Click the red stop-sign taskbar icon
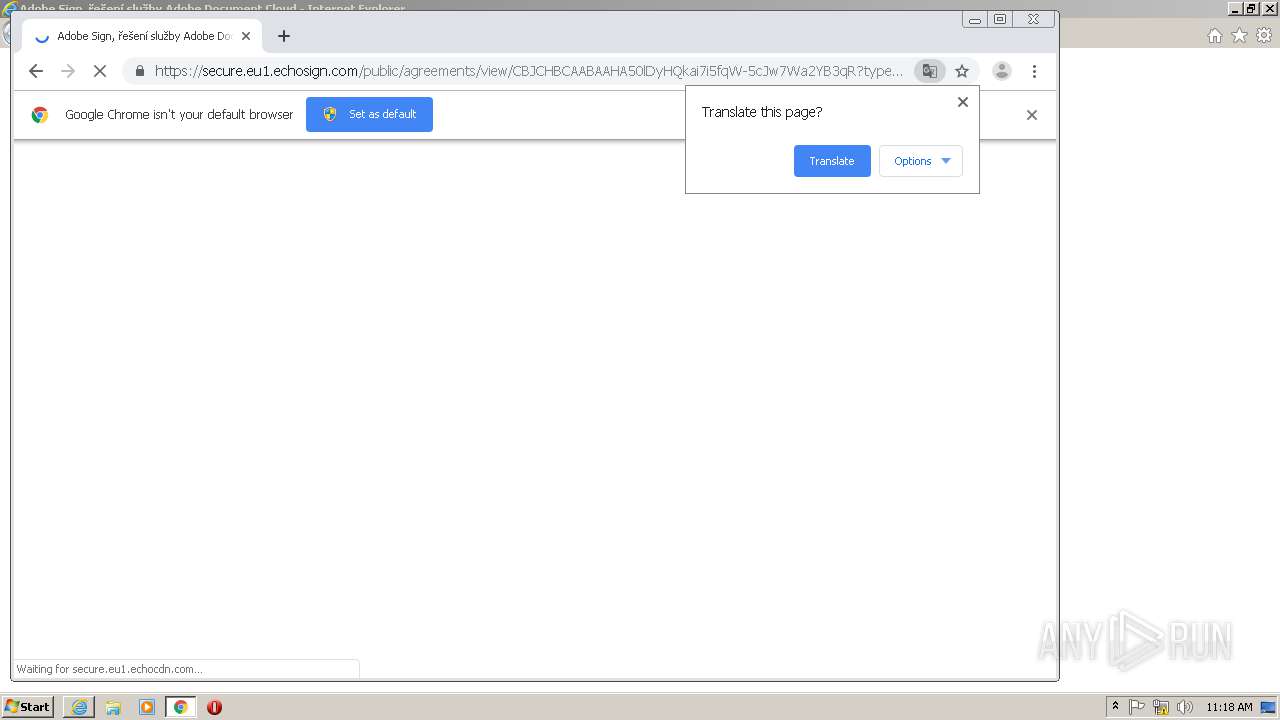This screenshot has width=1280, height=720. pyautogui.click(x=214, y=707)
